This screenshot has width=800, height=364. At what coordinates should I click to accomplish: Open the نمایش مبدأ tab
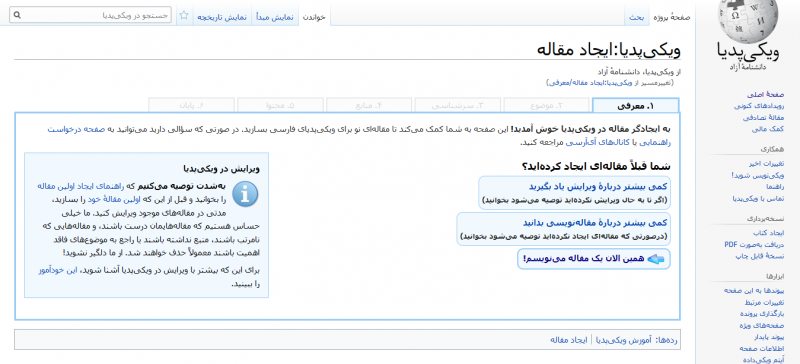[x=274, y=17]
